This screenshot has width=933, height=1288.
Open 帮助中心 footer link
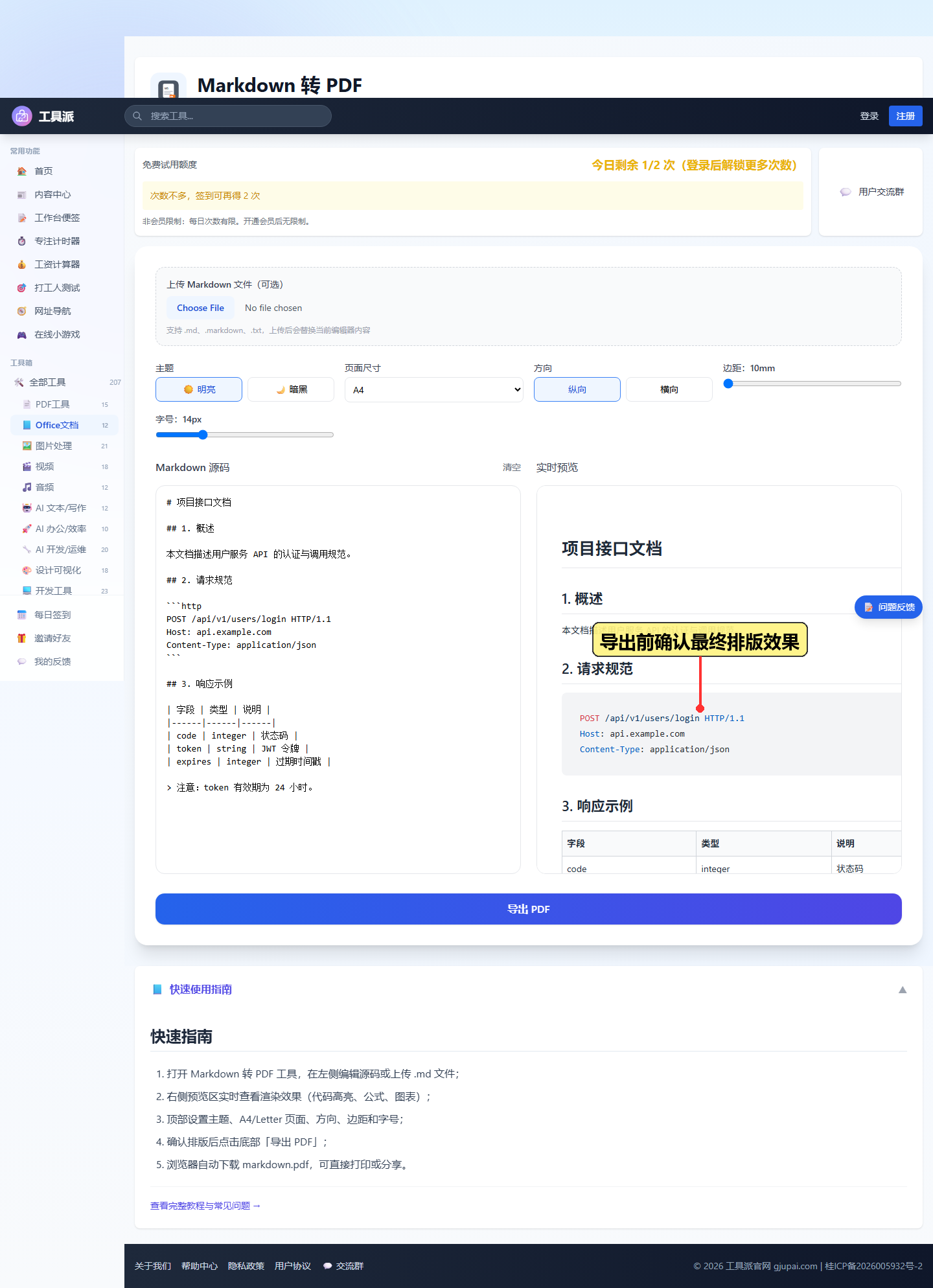click(200, 1266)
